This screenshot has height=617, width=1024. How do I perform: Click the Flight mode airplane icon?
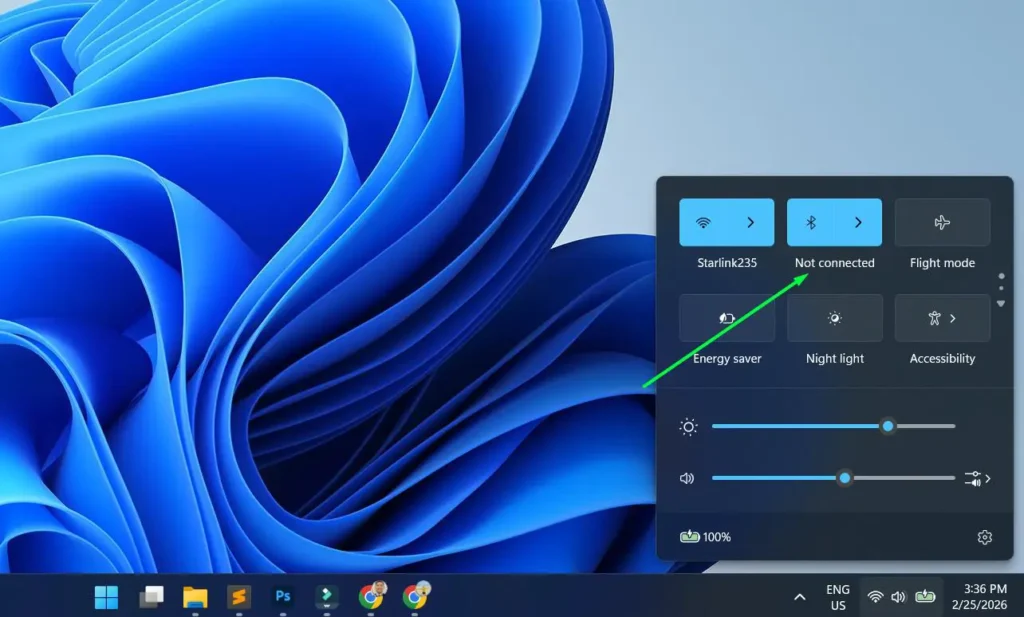pos(941,222)
